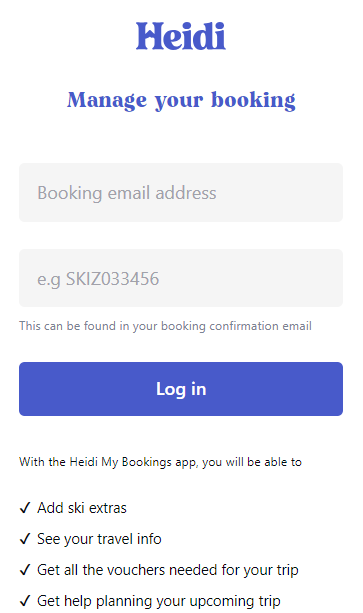
Task: Click the checkmark next to vouchers item
Action: [25, 570]
